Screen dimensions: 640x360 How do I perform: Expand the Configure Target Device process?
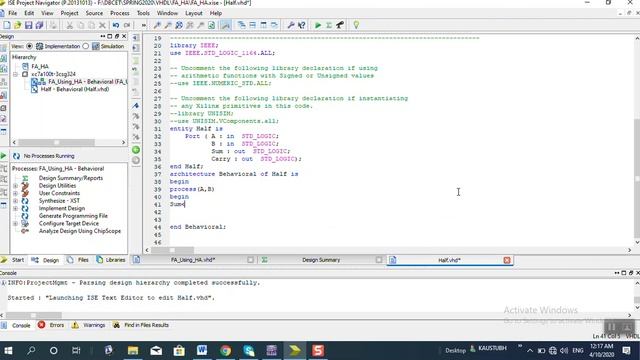click(15, 224)
